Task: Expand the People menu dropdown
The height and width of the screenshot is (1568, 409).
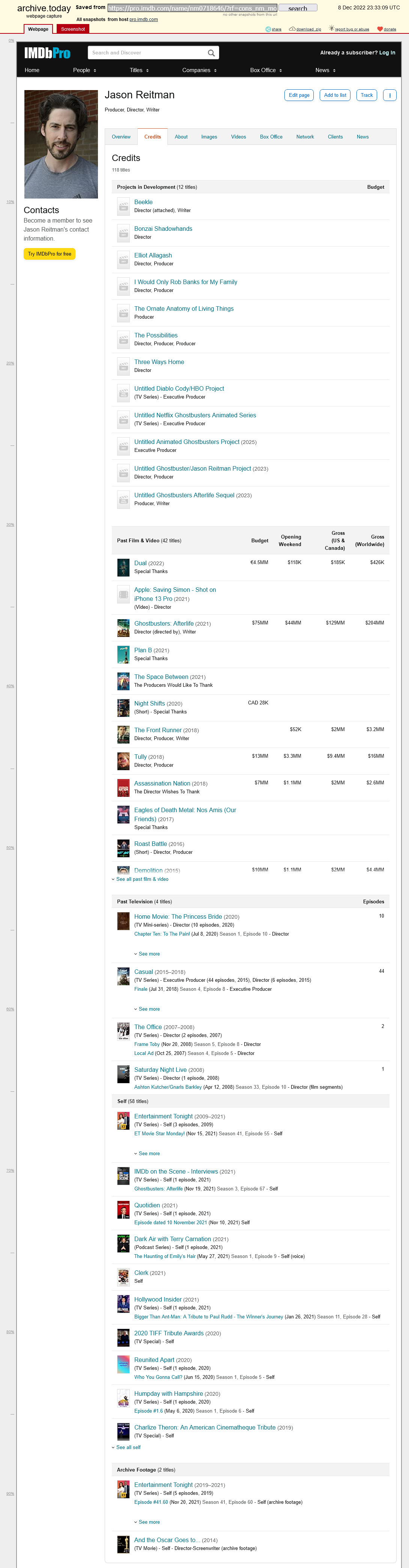Action: click(84, 70)
